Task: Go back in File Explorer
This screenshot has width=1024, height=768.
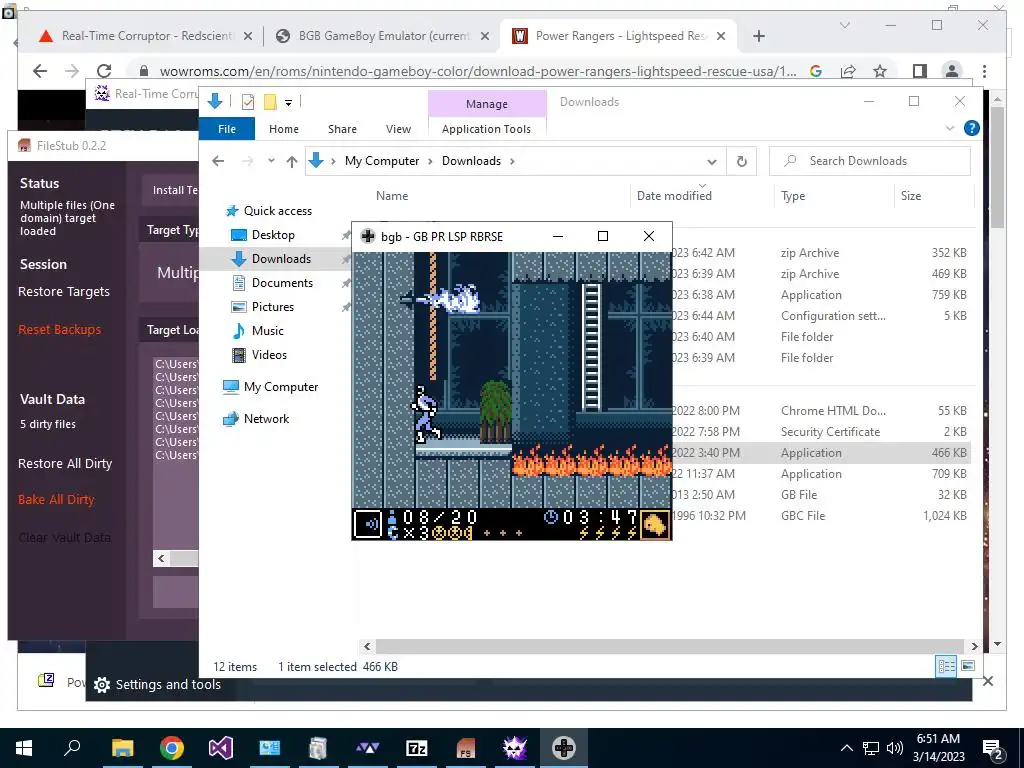Action: [218, 161]
